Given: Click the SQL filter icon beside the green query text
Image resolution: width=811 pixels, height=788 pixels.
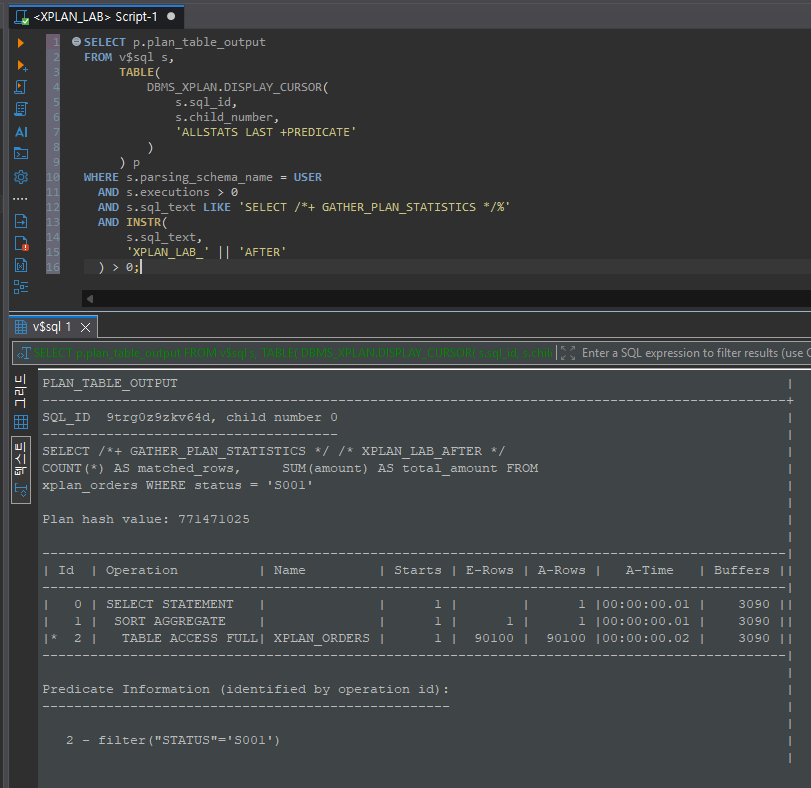Looking at the screenshot, I should 23,353.
